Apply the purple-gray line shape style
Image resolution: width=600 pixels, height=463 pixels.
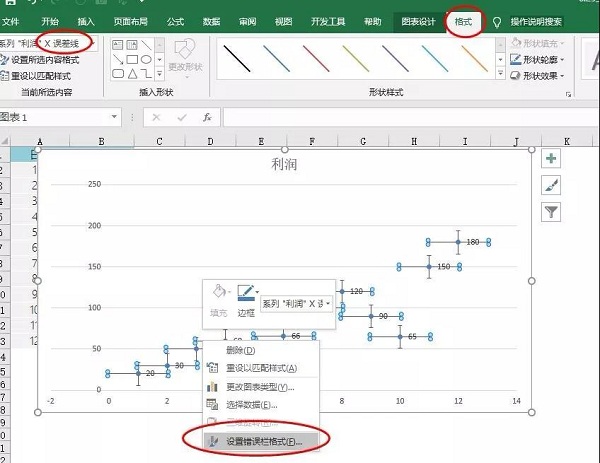click(x=395, y=59)
